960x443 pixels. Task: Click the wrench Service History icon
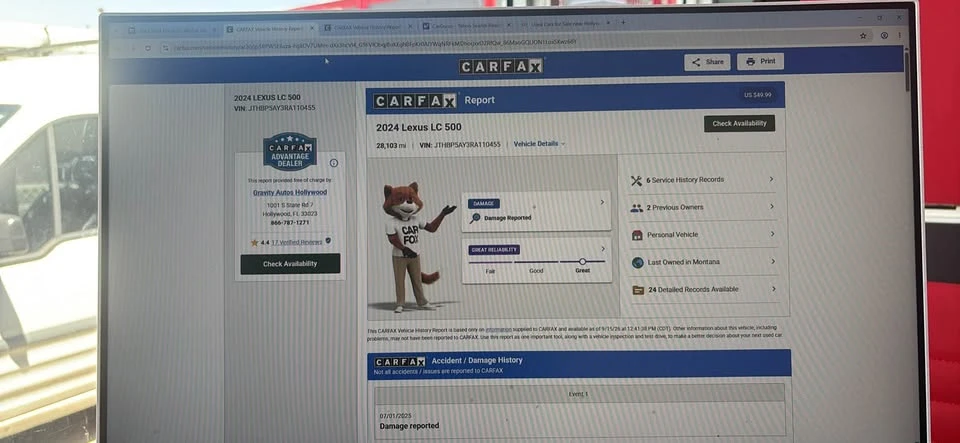tap(636, 181)
